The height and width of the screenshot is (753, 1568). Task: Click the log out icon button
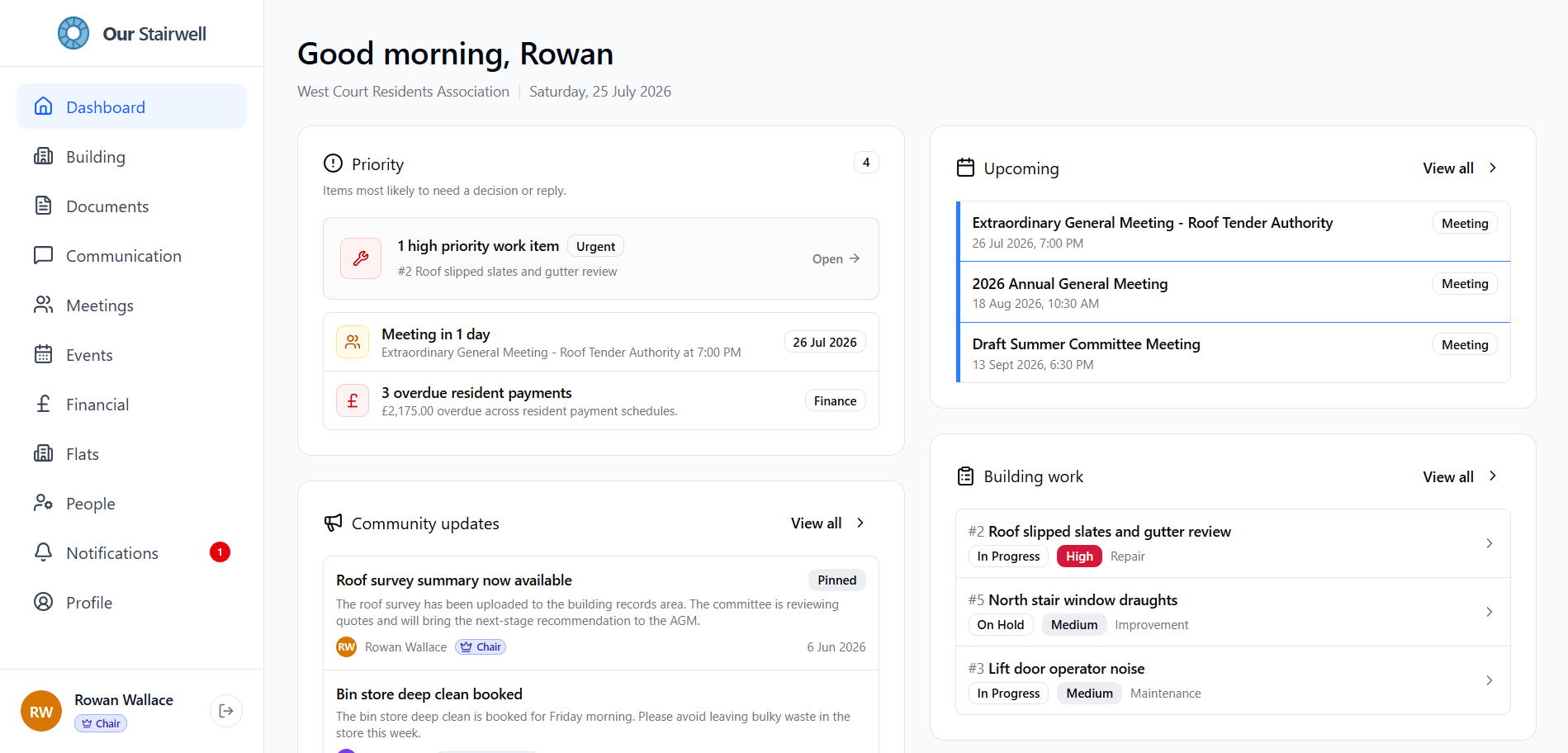[x=226, y=711]
